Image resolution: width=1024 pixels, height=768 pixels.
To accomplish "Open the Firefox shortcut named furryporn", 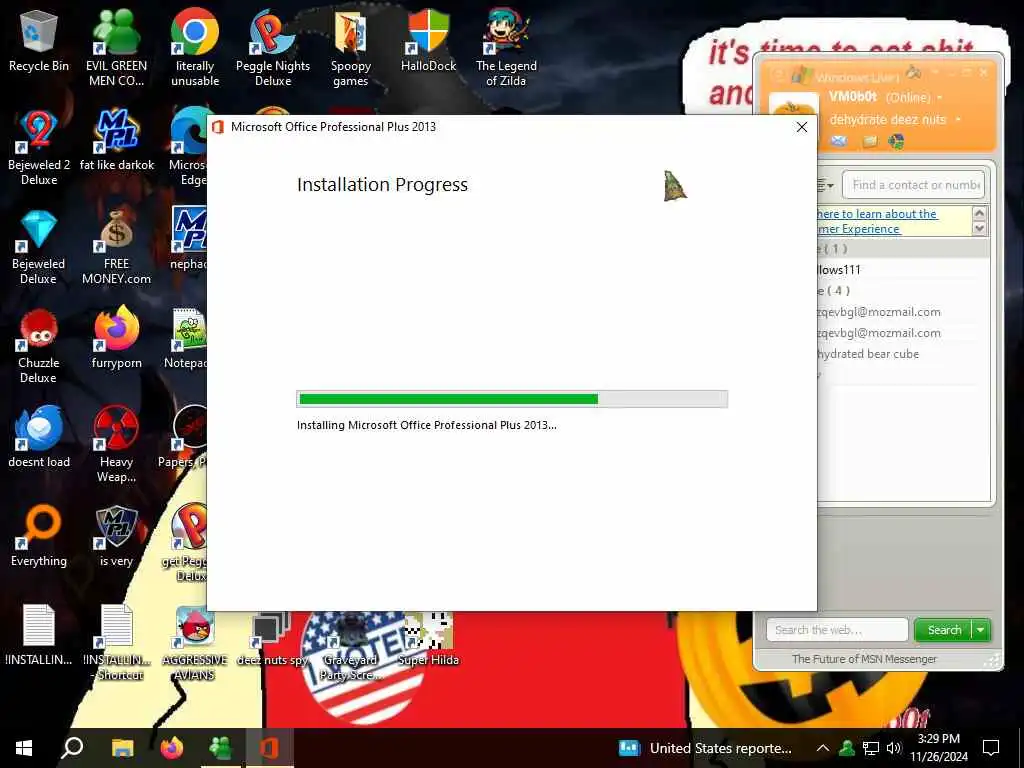I will [x=116, y=338].
